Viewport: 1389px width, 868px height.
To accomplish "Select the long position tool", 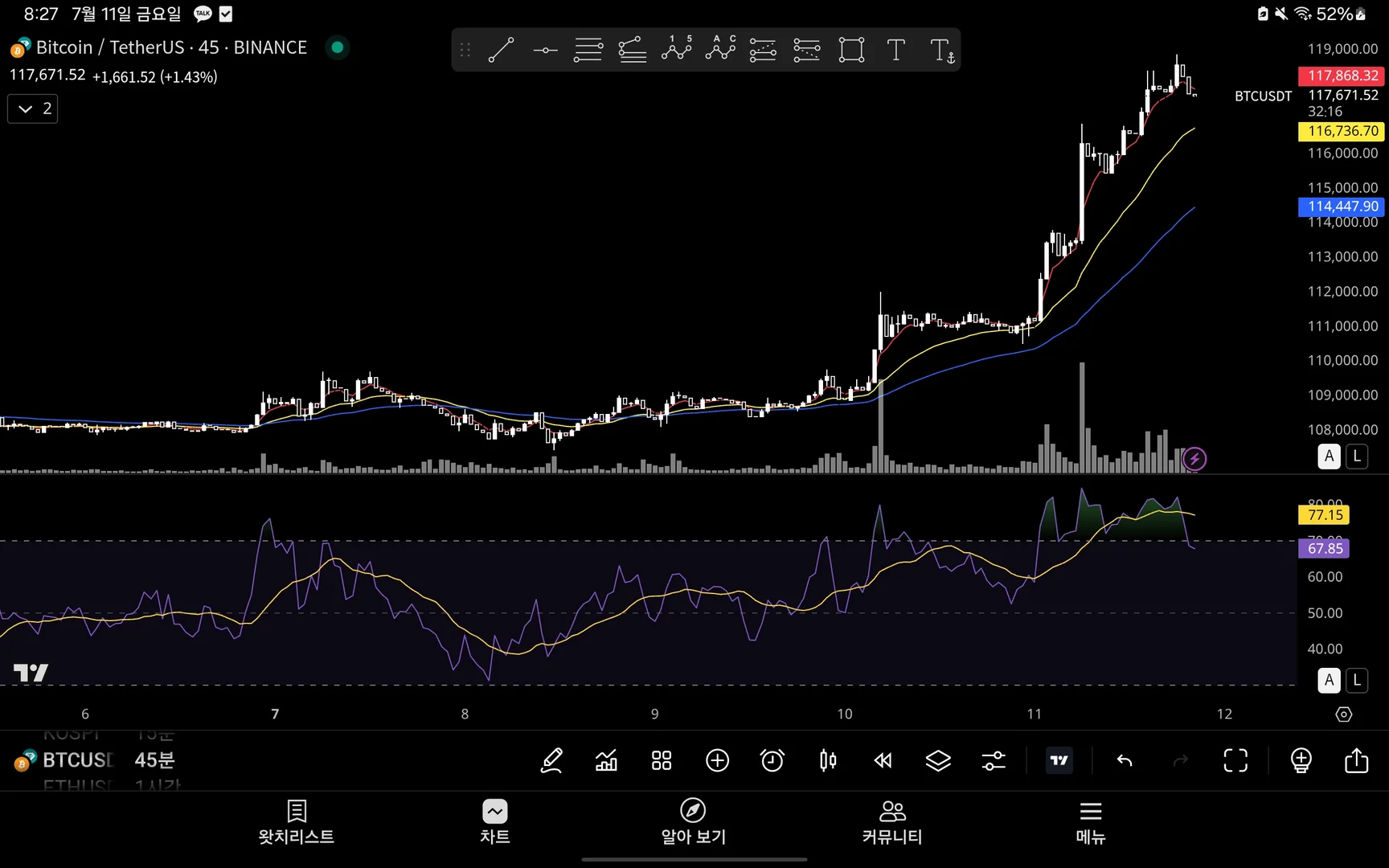I will coord(763,50).
